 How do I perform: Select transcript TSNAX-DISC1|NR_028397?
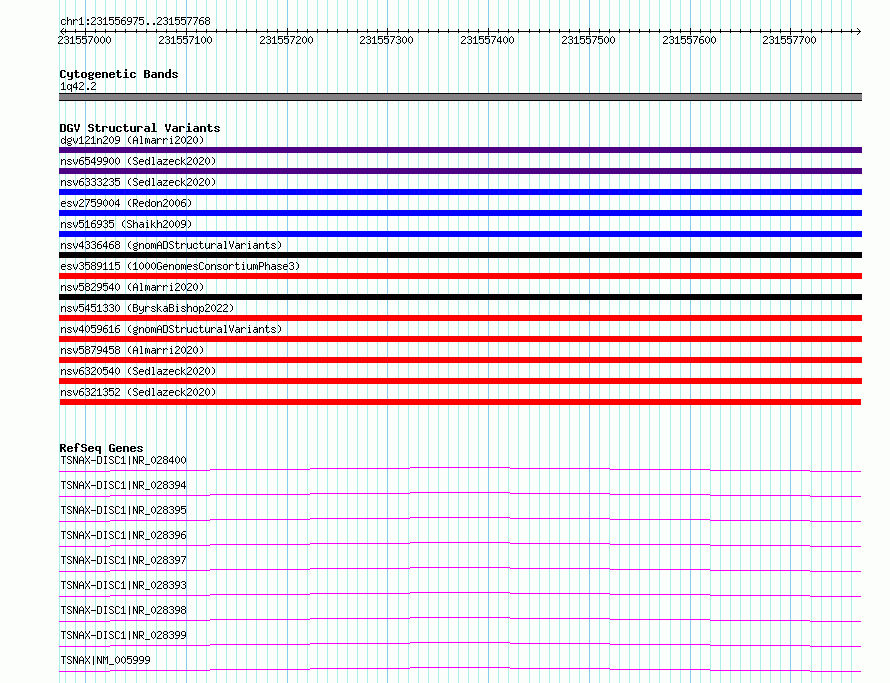tap(123, 560)
